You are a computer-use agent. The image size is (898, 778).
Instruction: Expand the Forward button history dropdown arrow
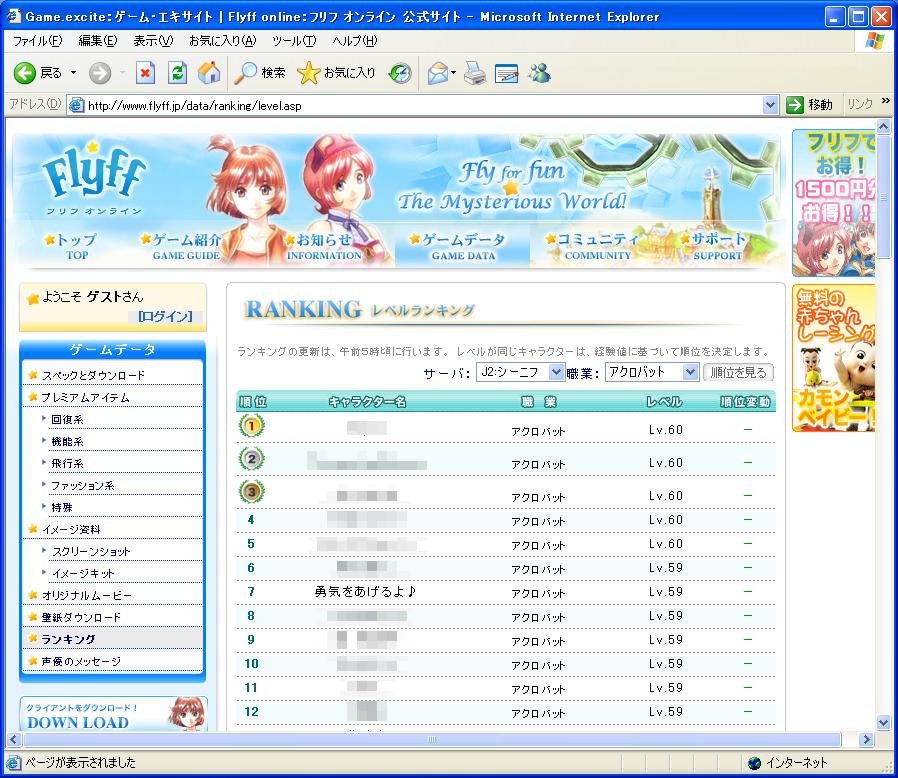[123, 73]
